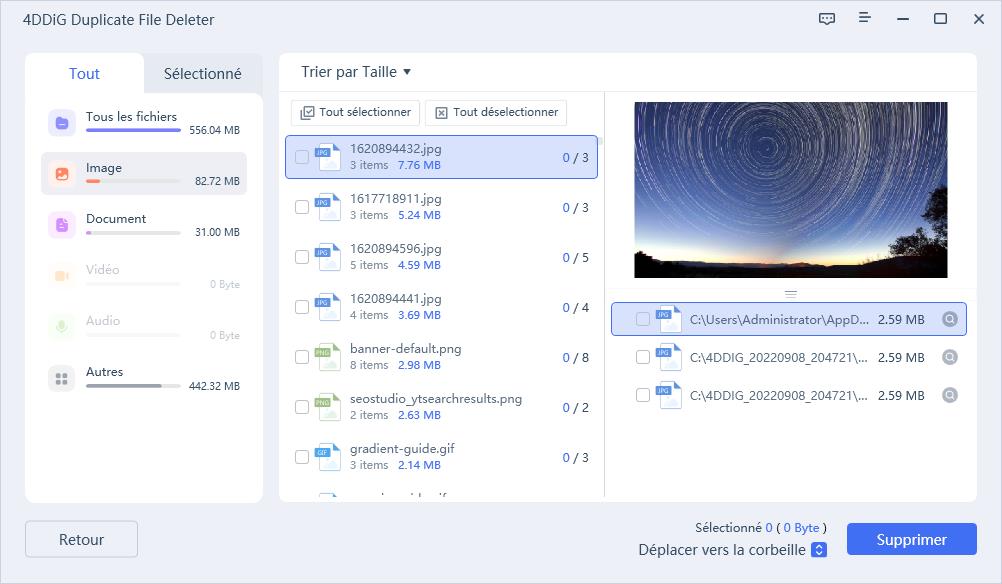Viewport: 1002px width, 584px height.
Task: Switch to the Tout tab
Action: 84,74
